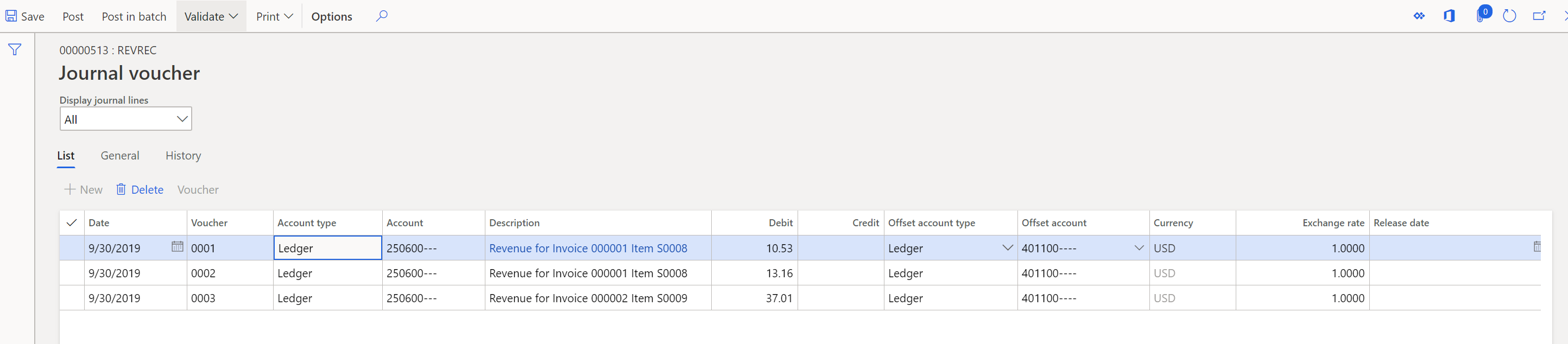
Task: Open the calendar picker on the first Date cell
Action: coord(177,247)
